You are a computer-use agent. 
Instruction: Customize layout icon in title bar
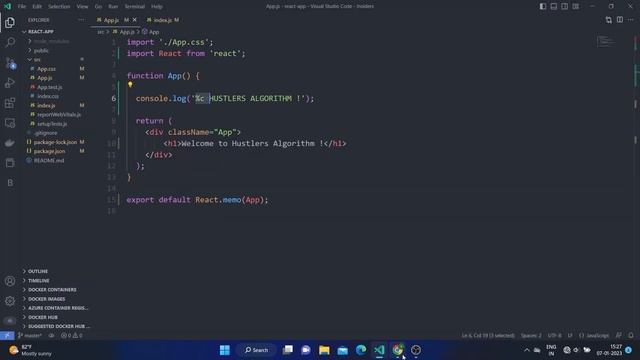(576, 6)
